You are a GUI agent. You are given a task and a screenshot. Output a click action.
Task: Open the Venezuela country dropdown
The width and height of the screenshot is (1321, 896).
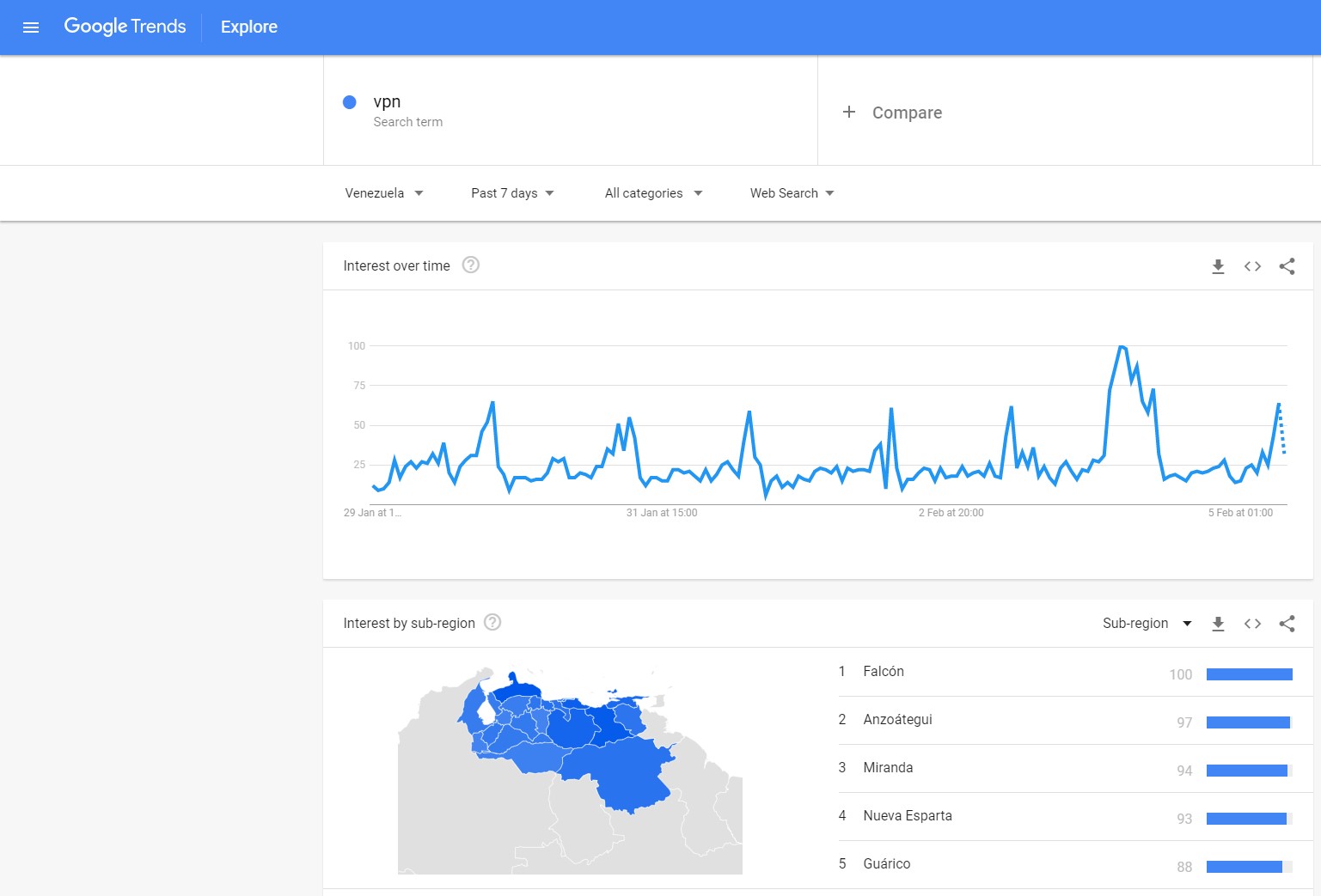[384, 193]
